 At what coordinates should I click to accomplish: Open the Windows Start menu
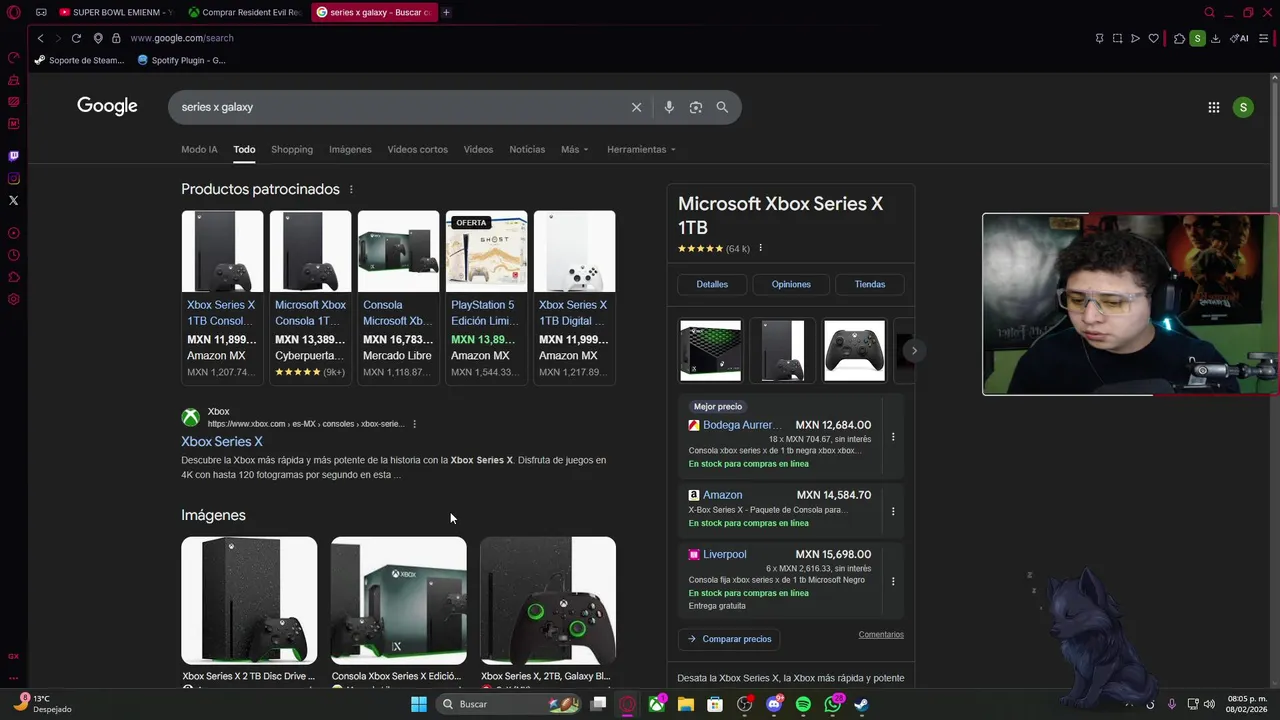[x=419, y=704]
